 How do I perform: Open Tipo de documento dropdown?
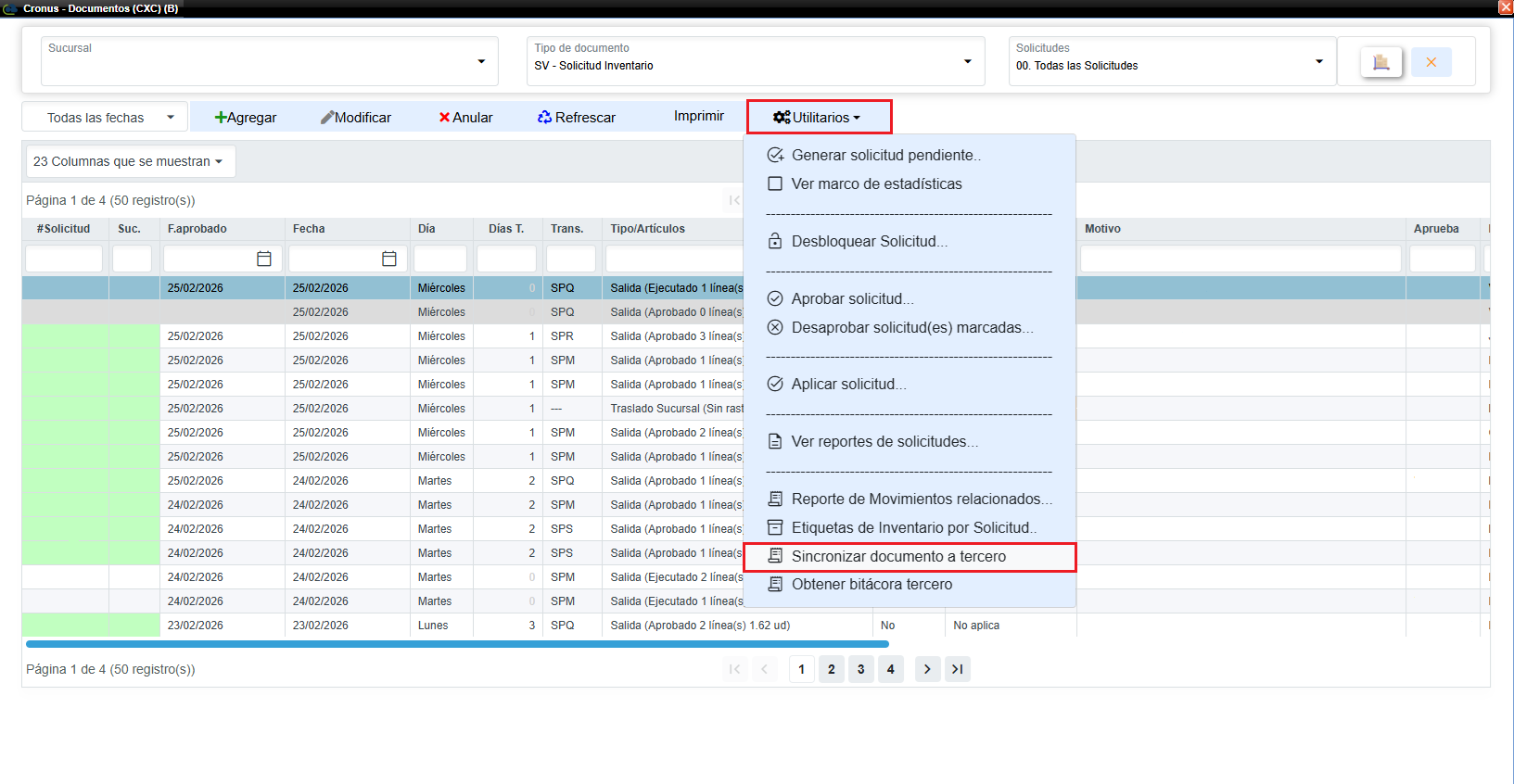[967, 61]
